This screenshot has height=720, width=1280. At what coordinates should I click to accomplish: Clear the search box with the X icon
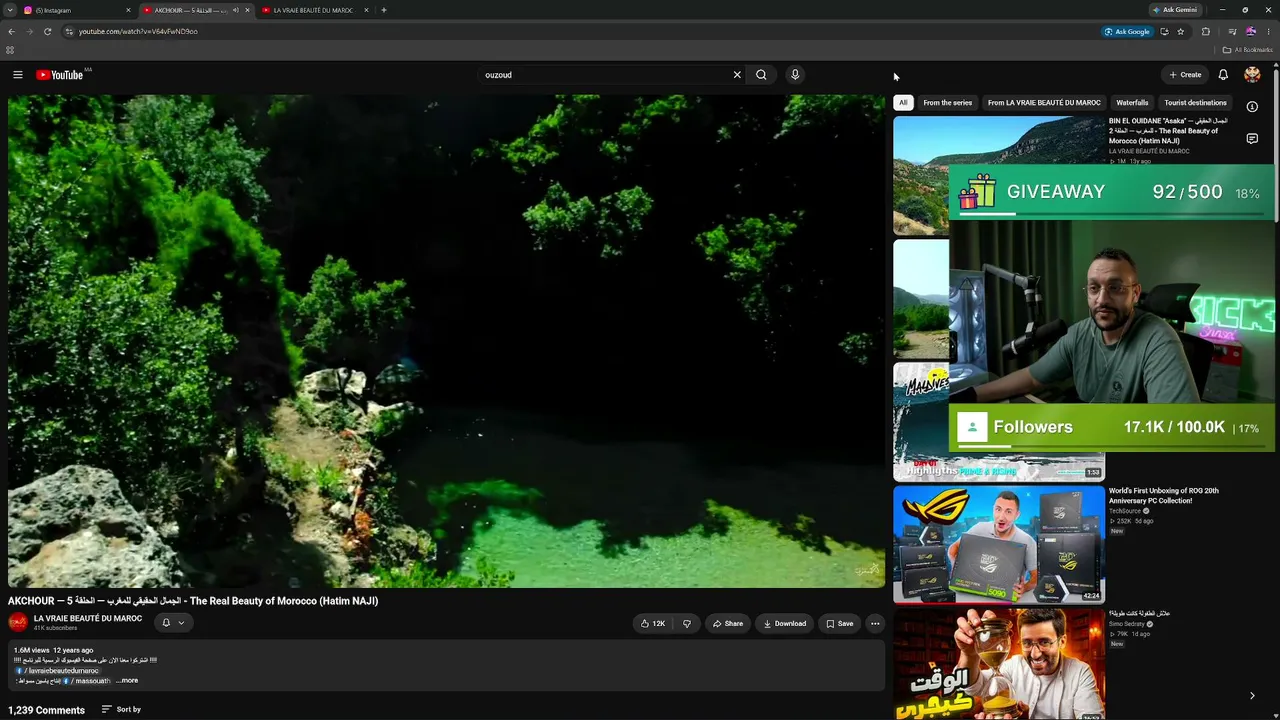(737, 75)
